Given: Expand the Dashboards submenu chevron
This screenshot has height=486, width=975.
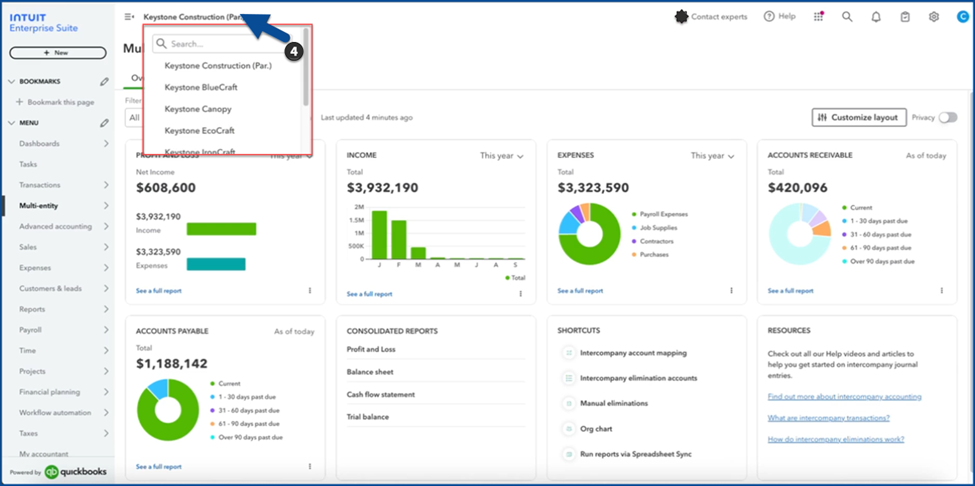Looking at the screenshot, I should (x=106, y=144).
